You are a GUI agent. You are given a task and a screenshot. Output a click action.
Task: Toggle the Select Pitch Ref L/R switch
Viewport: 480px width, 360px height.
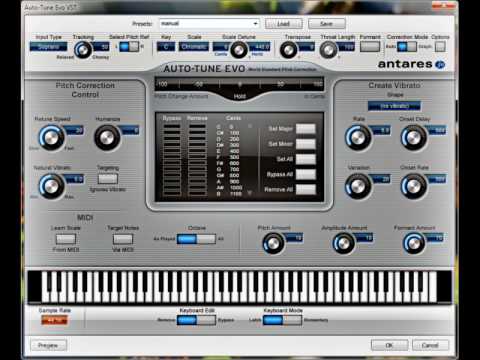point(129,47)
